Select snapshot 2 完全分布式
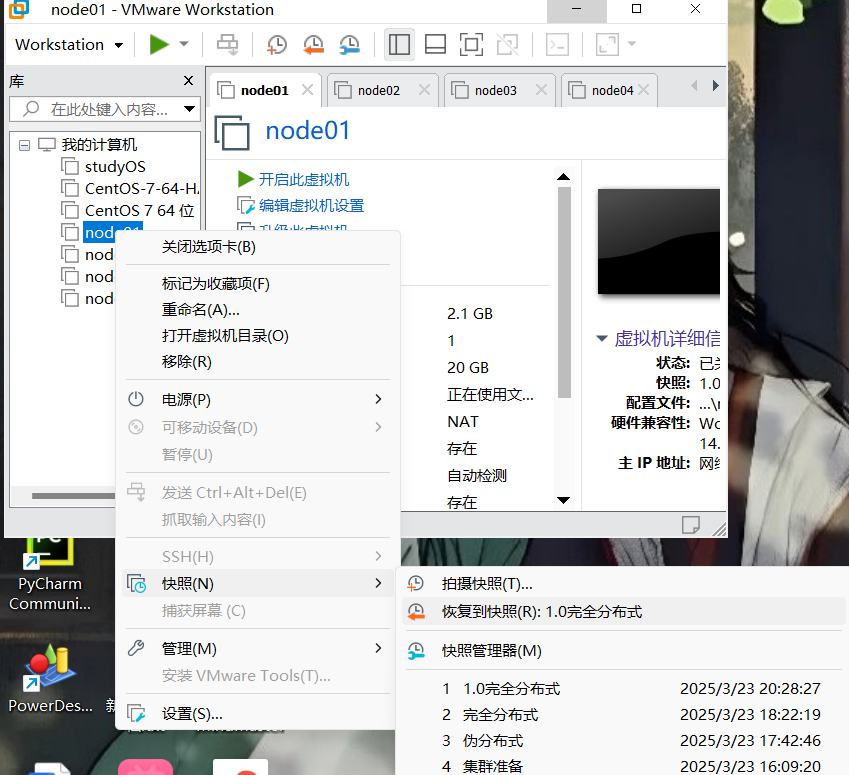Viewport: 849px width, 775px height. (624, 715)
